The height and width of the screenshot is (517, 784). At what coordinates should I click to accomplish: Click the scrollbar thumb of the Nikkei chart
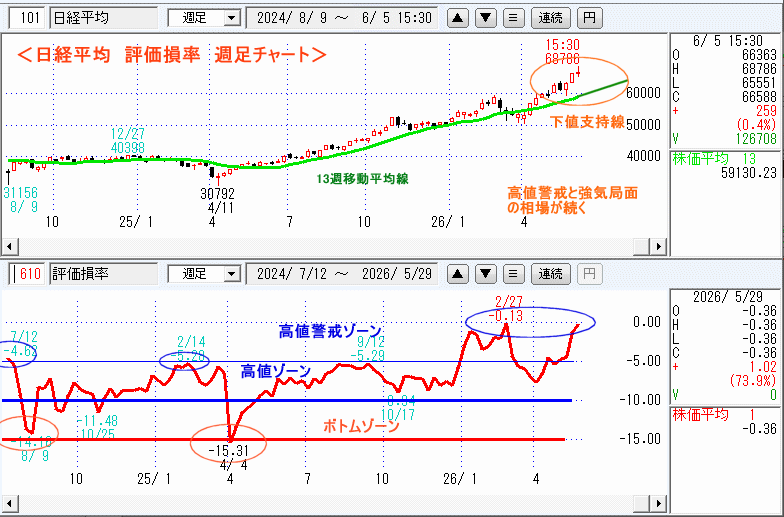[642, 246]
